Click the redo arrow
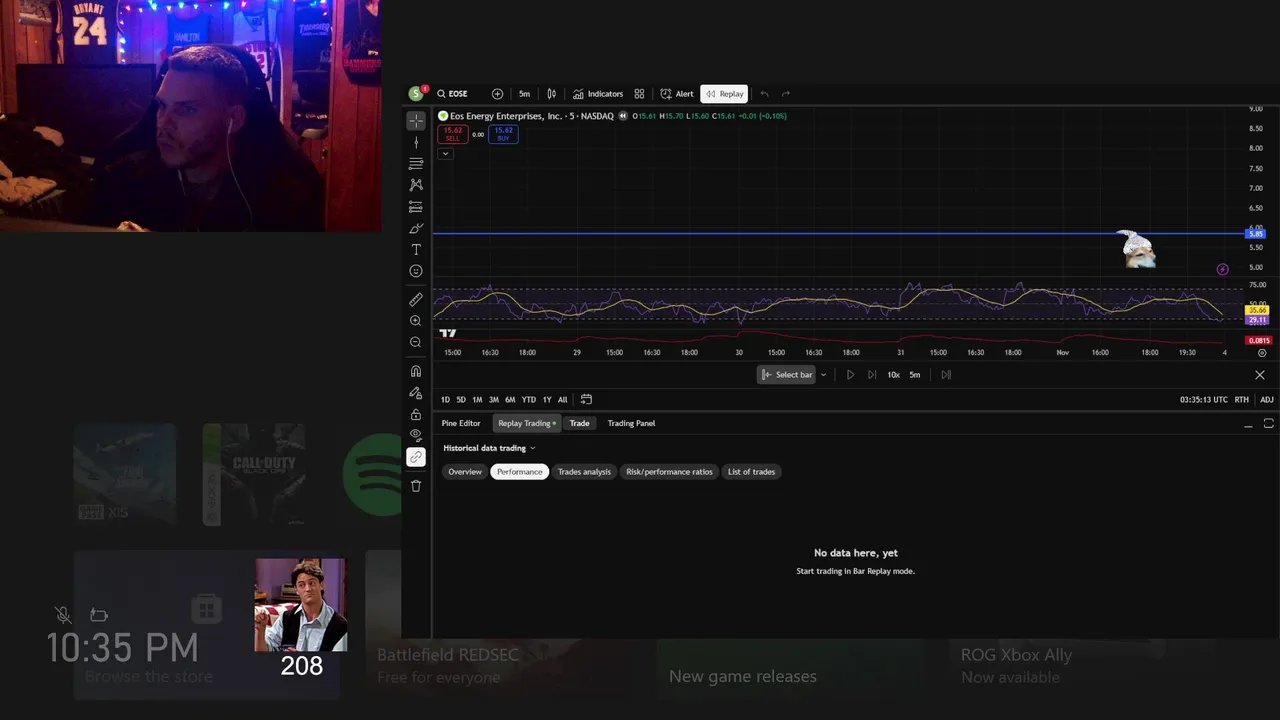The height and width of the screenshot is (720, 1280). (786, 94)
